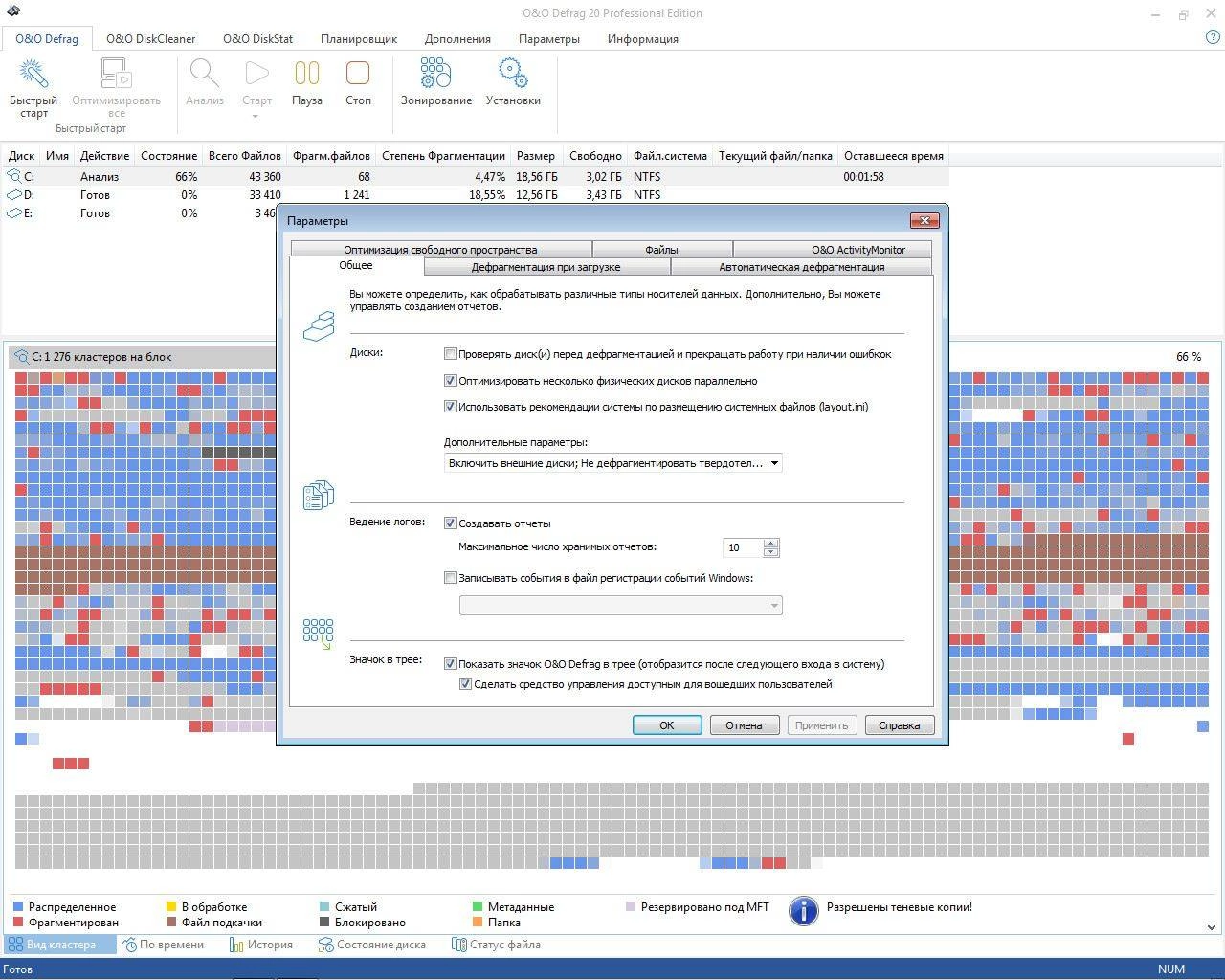Toggle the Создавать отчеты checkbox
Image resolution: width=1225 pixels, height=980 pixels.
[x=450, y=523]
